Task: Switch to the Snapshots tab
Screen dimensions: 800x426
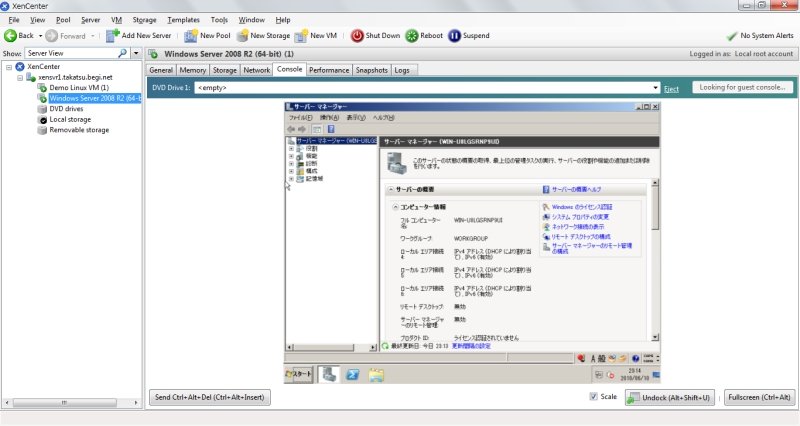Action: click(371, 70)
